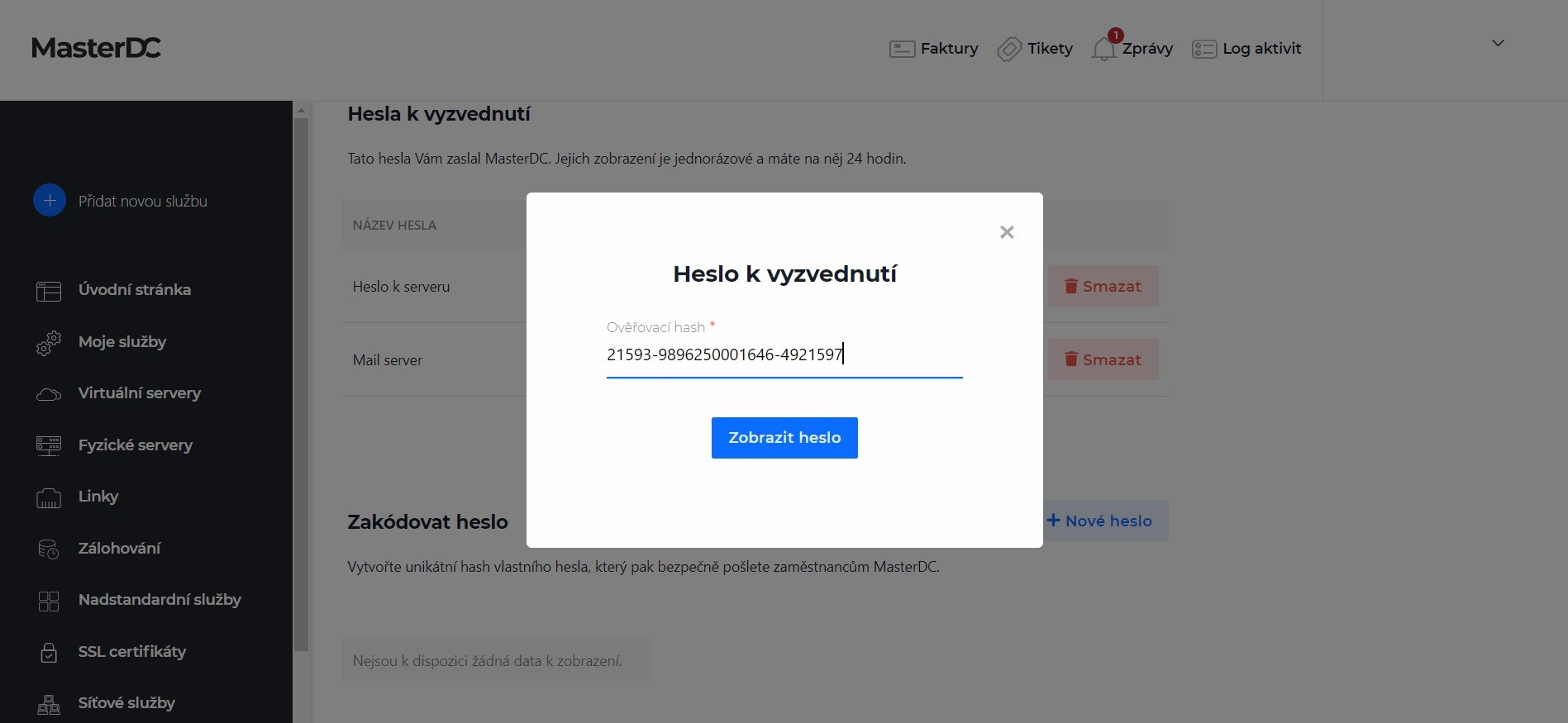Click the Fyzické servery rack icon
Viewport: 1568px width, 723px height.
pos(49,446)
